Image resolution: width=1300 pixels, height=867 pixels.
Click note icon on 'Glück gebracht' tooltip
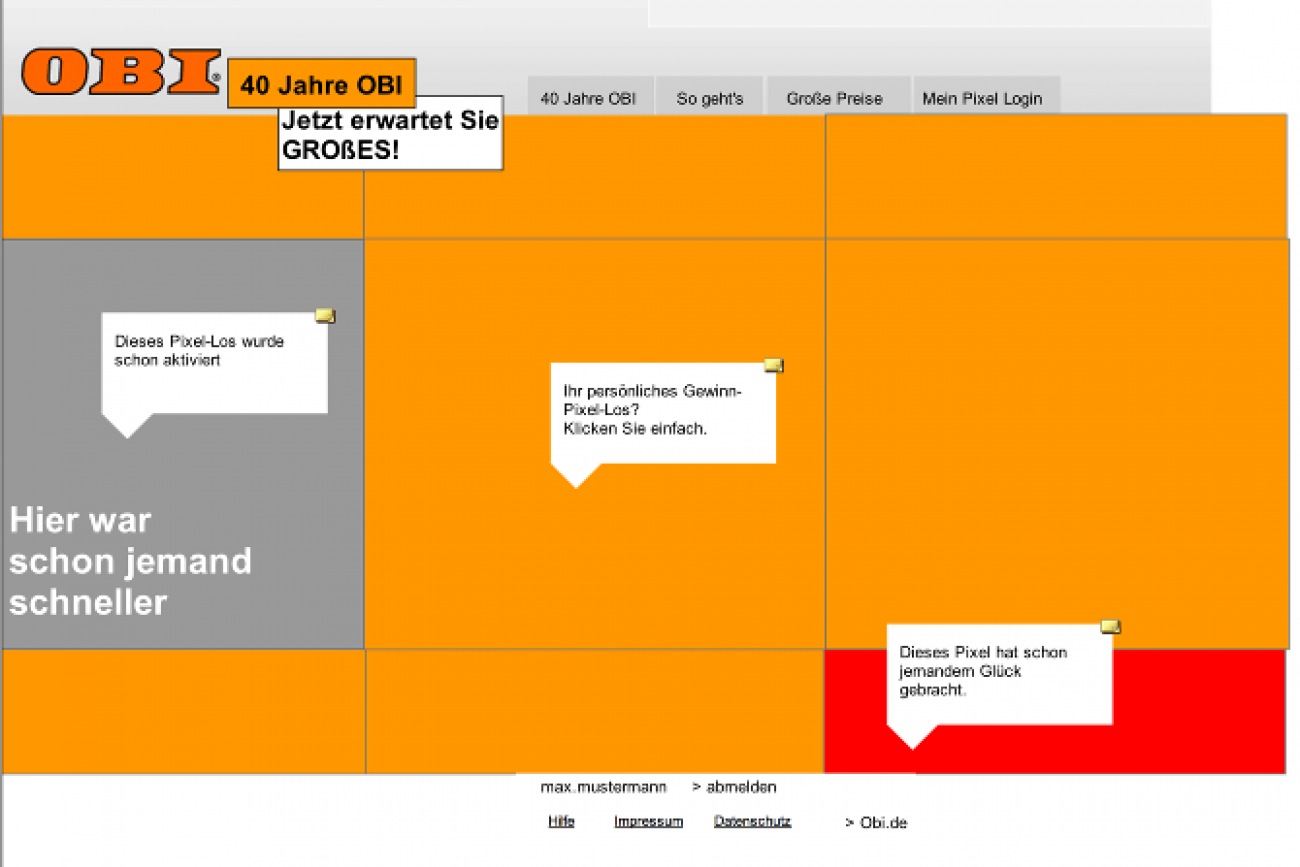click(x=1110, y=627)
